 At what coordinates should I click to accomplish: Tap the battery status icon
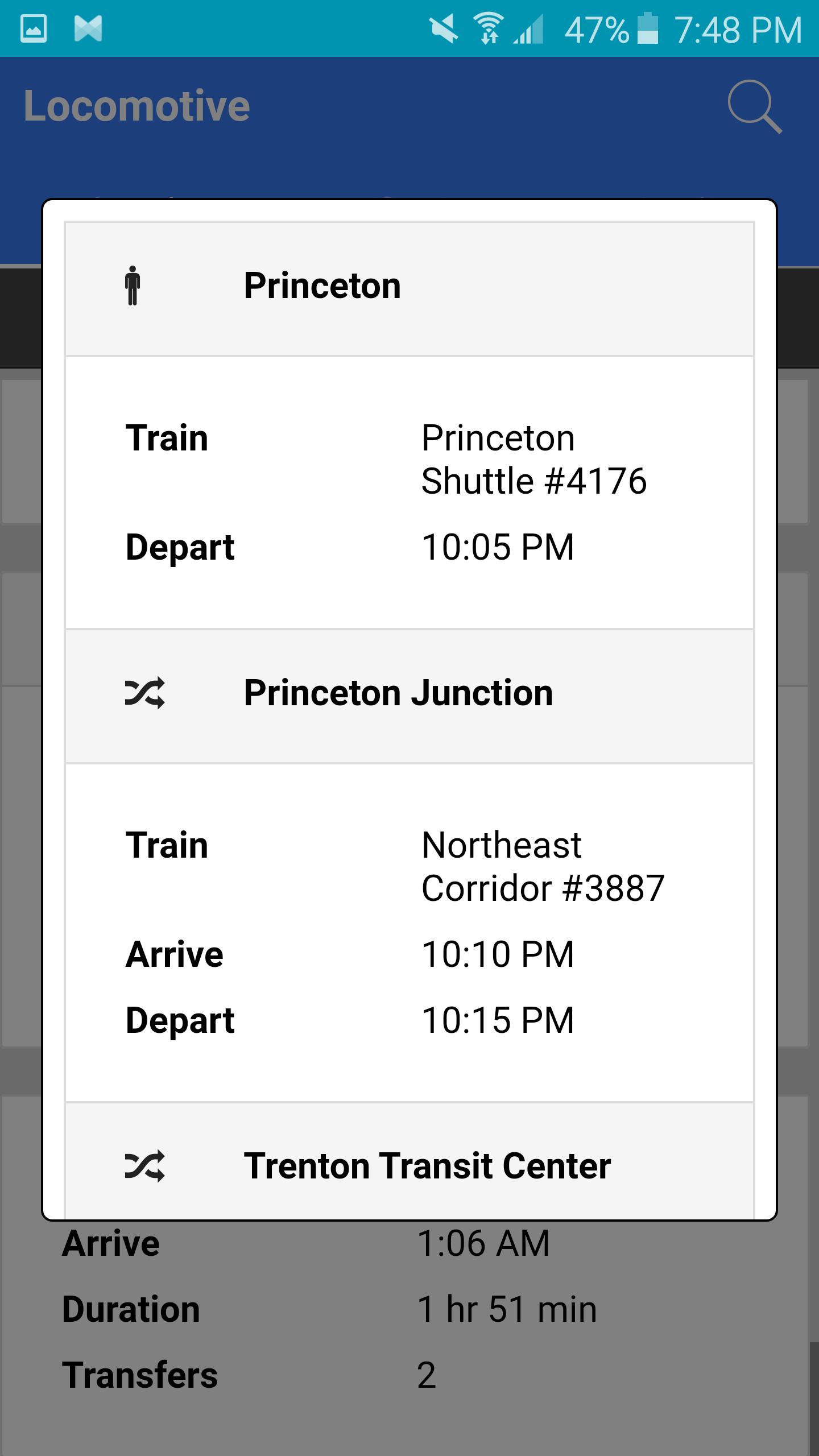(647, 28)
